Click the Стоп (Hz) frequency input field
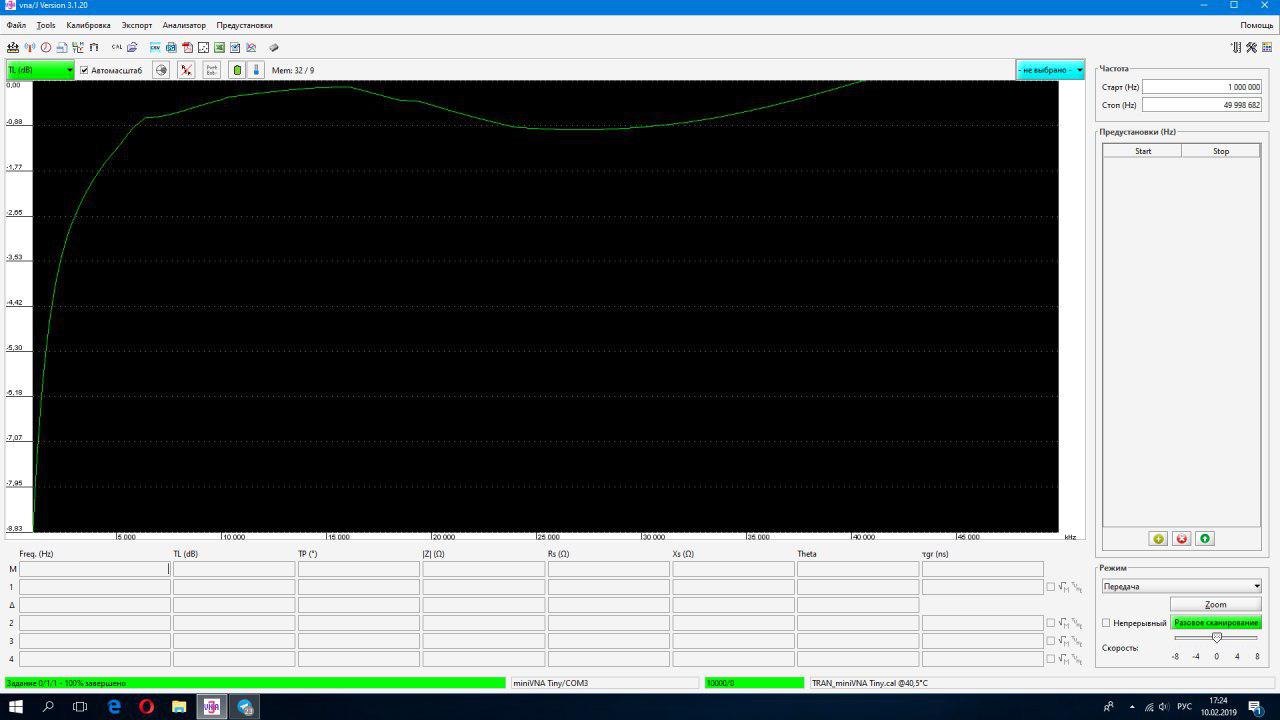This screenshot has height=720, width=1280. 1202,105
